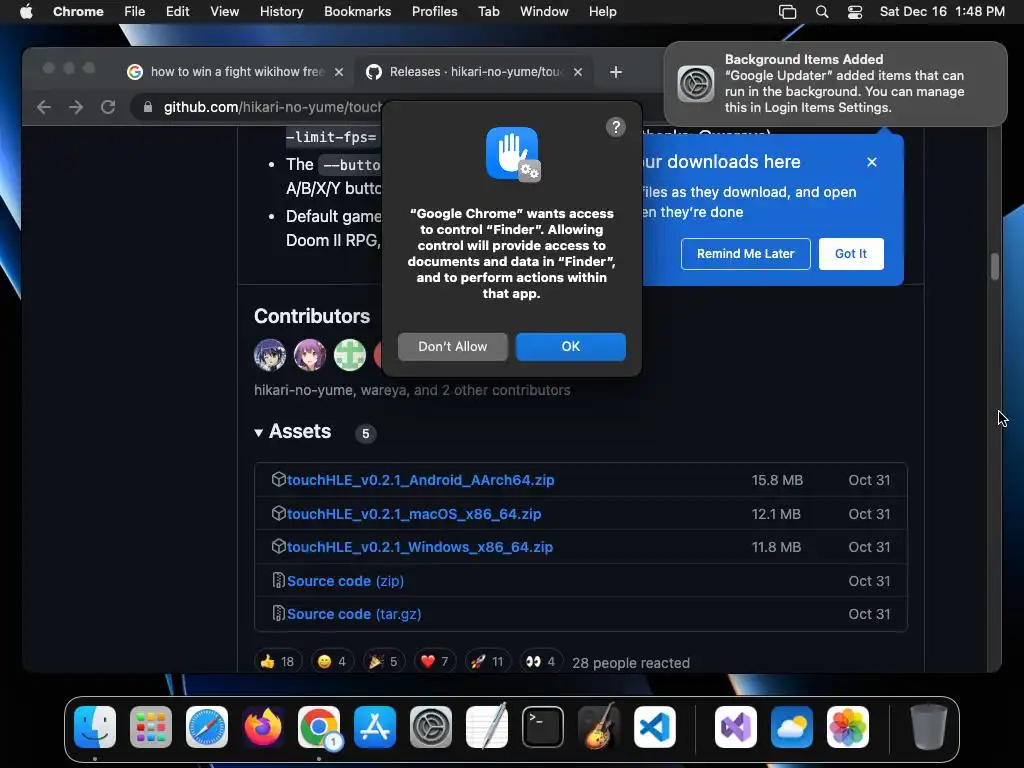Click the help question mark in the dialog
The image size is (1024, 768).
point(615,127)
